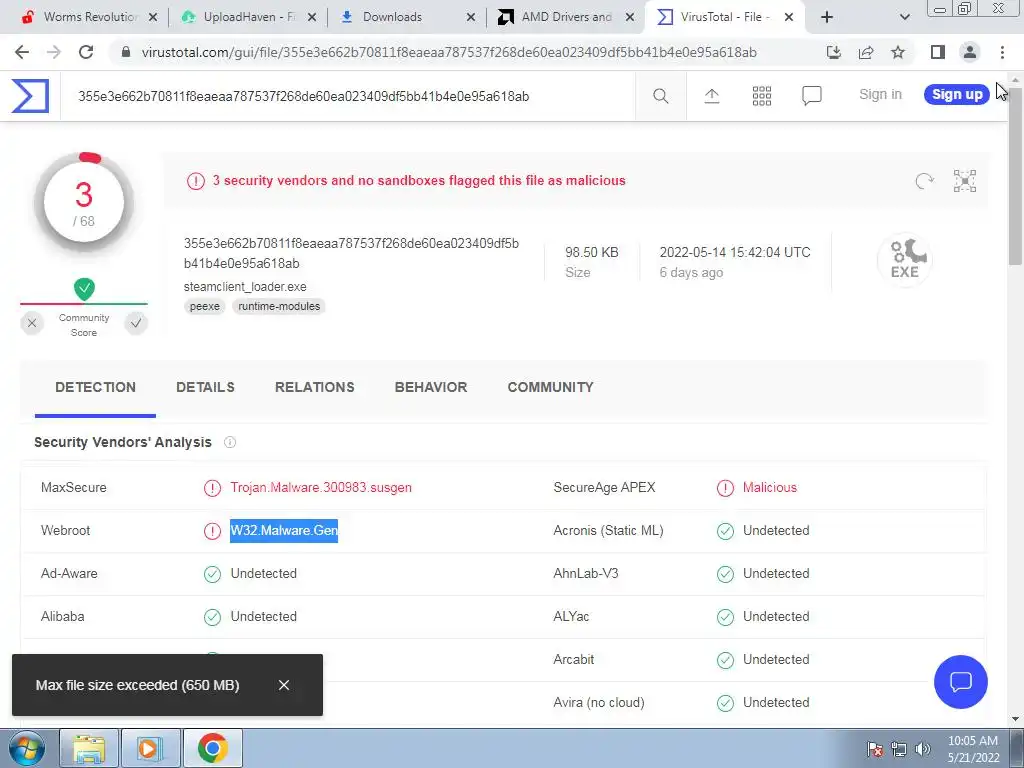Select the DETECTION tab
Viewport: 1024px width, 768px height.
click(x=95, y=387)
